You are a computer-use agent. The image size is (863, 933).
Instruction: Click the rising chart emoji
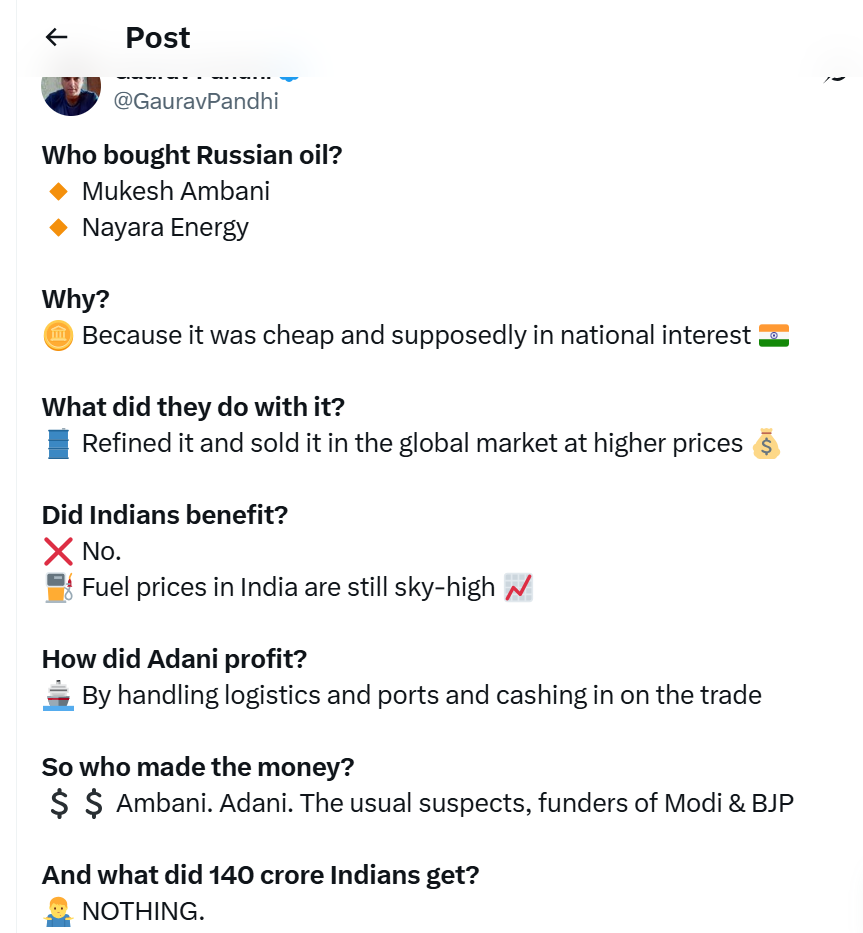click(x=518, y=587)
